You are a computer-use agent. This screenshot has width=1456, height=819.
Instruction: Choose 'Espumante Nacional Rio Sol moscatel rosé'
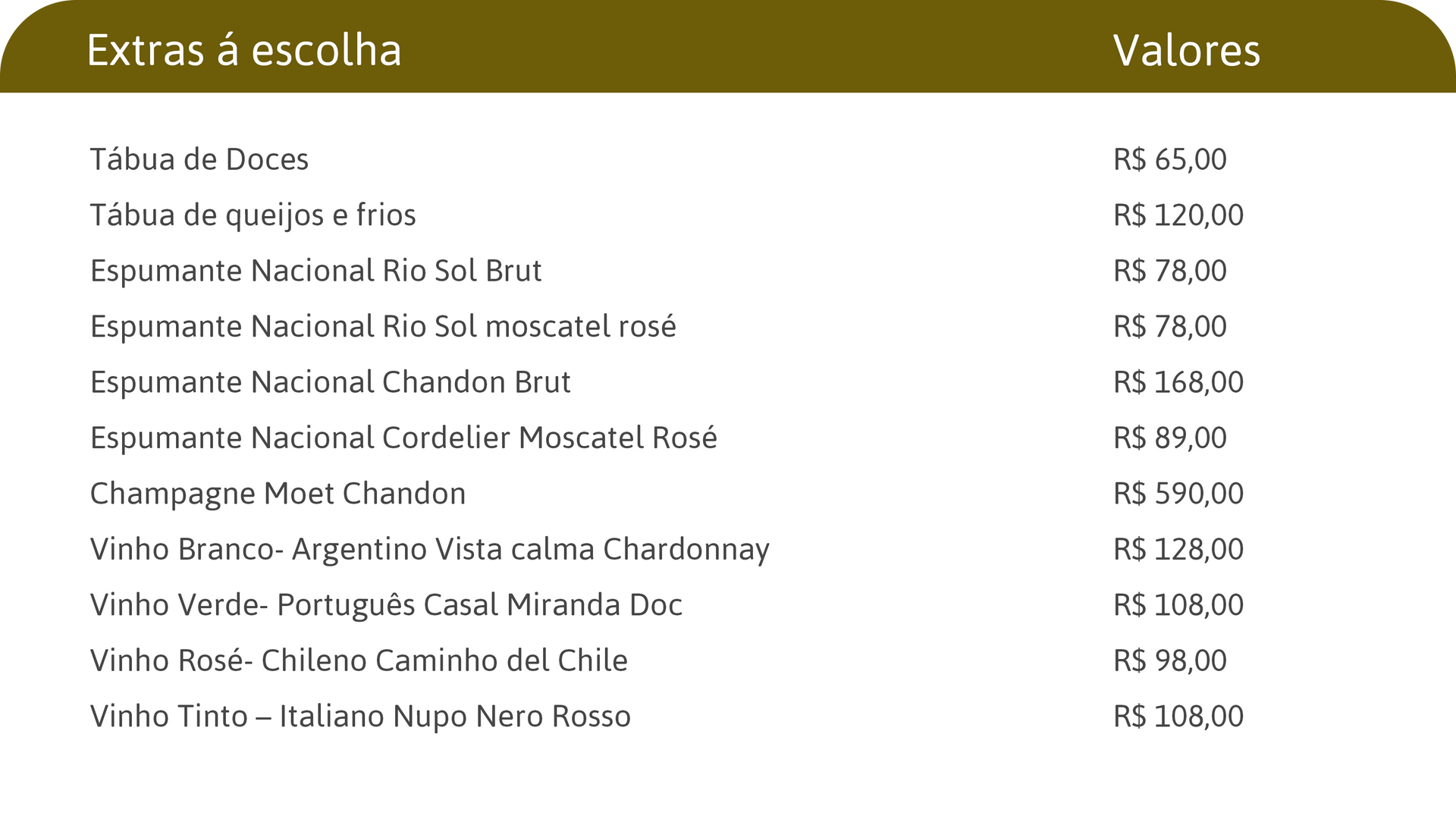tap(383, 326)
